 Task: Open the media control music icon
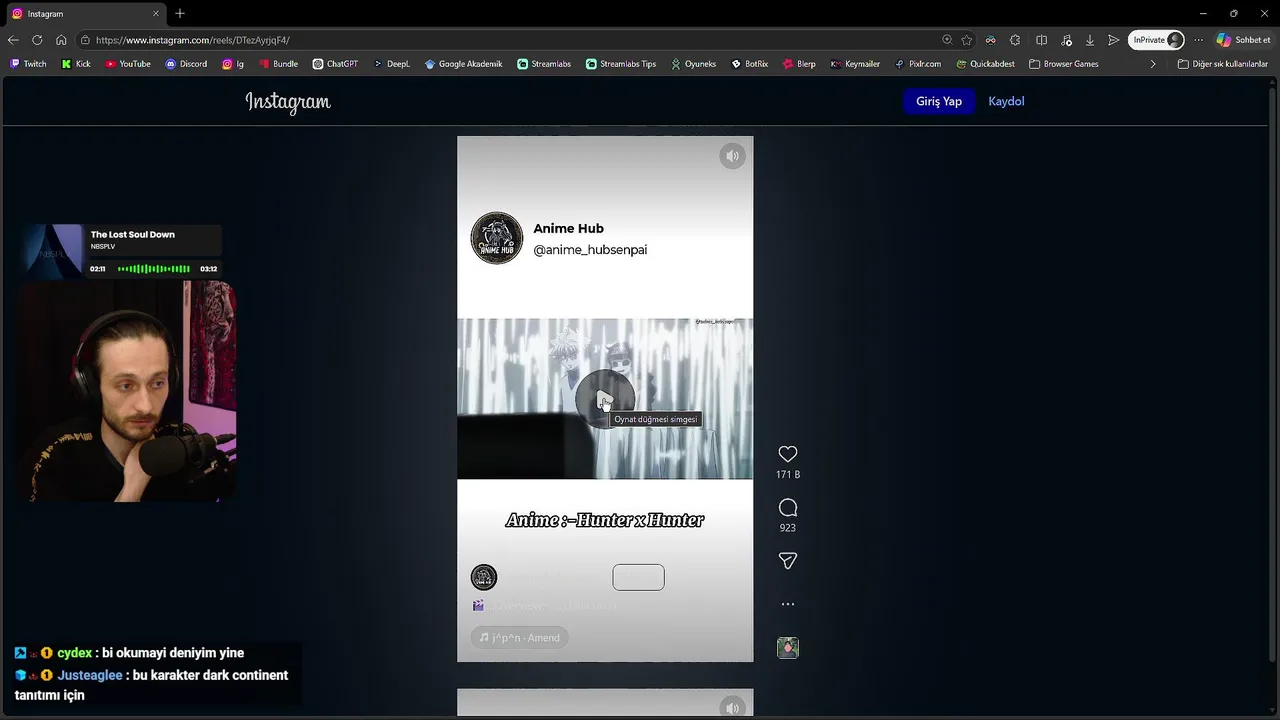coord(1066,40)
